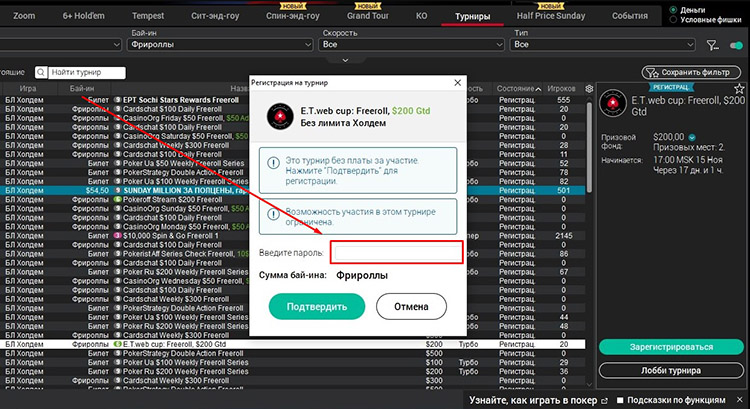The height and width of the screenshot is (409, 750).
Task: Sort by Игроков column header
Action: tap(562, 88)
